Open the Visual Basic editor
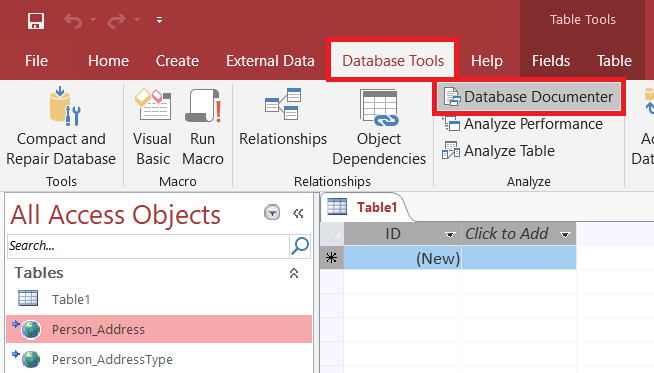 tap(153, 127)
